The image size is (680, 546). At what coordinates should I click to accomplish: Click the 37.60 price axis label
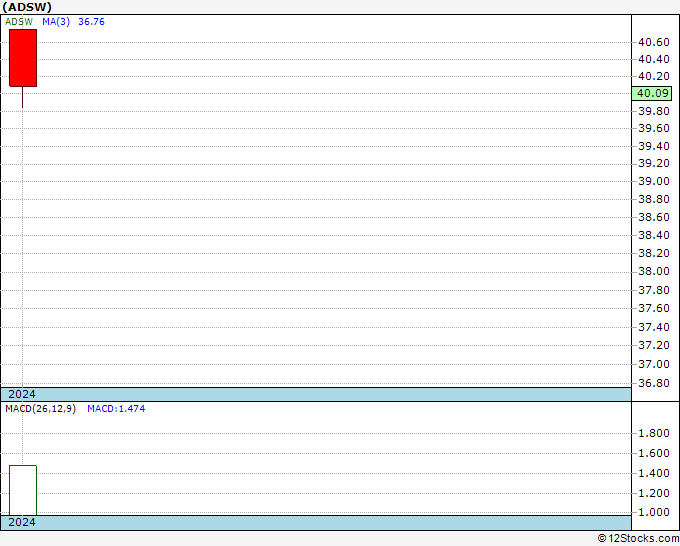tap(654, 308)
